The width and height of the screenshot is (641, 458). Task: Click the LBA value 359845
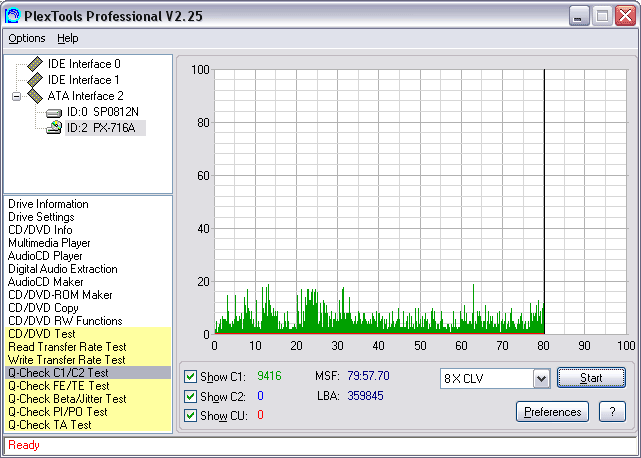click(365, 396)
